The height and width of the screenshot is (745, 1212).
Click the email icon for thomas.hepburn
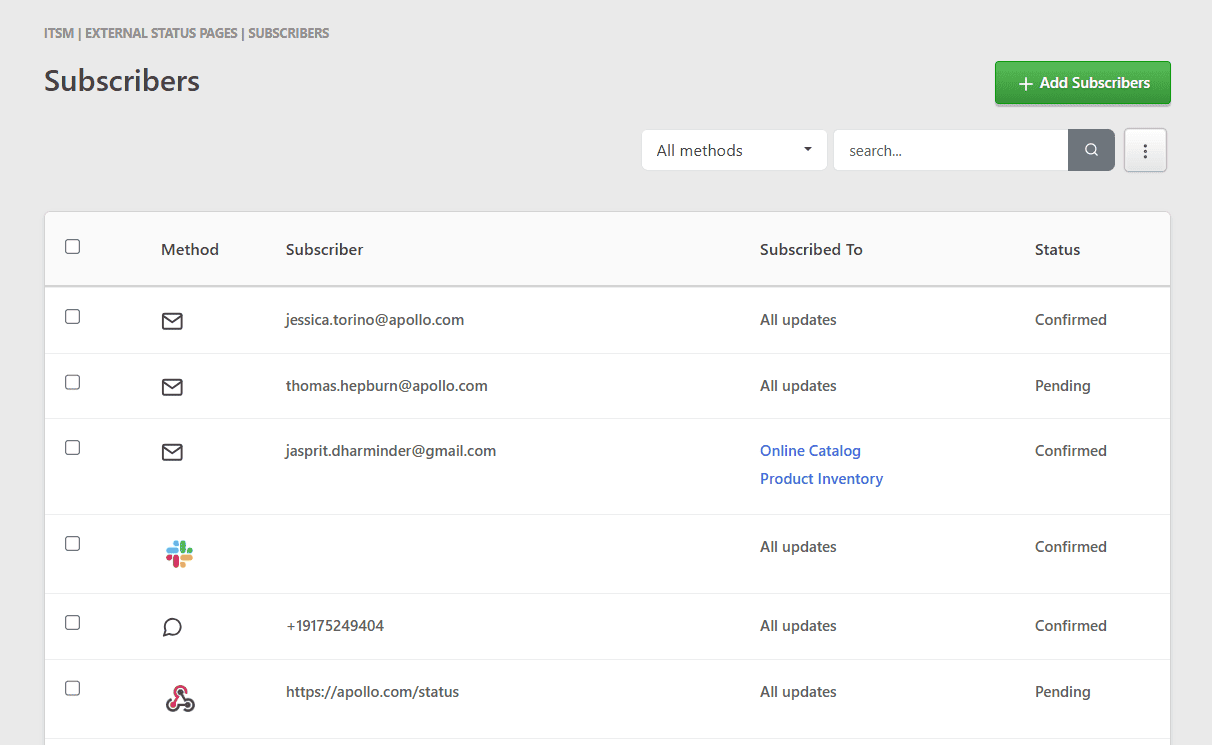(x=172, y=387)
